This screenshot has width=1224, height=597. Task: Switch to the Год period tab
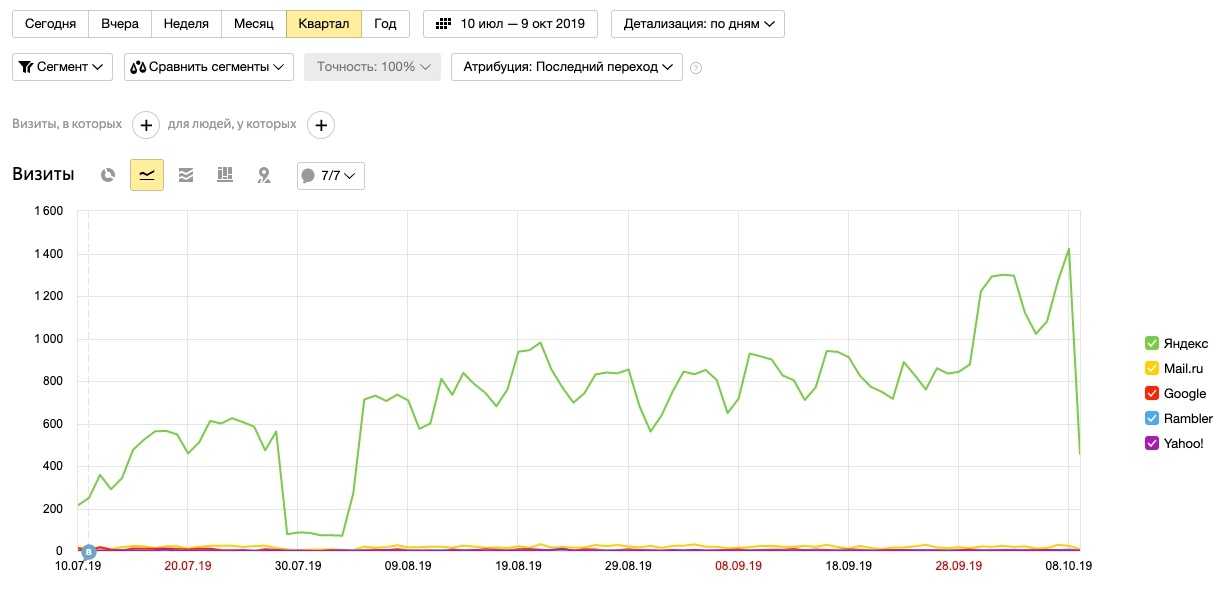point(385,24)
